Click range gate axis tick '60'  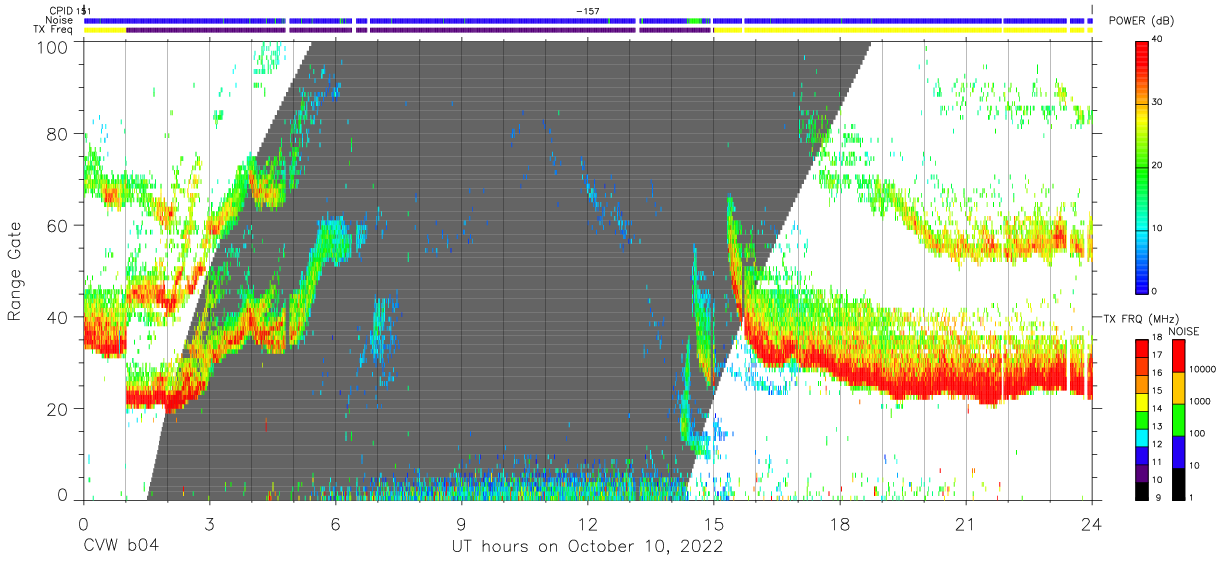click(59, 225)
